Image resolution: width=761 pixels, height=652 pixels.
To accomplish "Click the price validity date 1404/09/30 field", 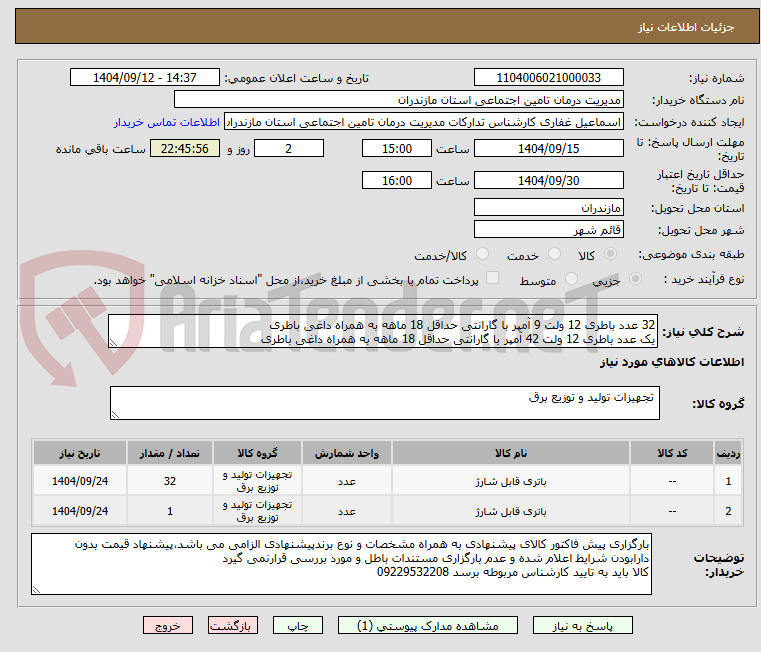I will pyautogui.click(x=548, y=180).
